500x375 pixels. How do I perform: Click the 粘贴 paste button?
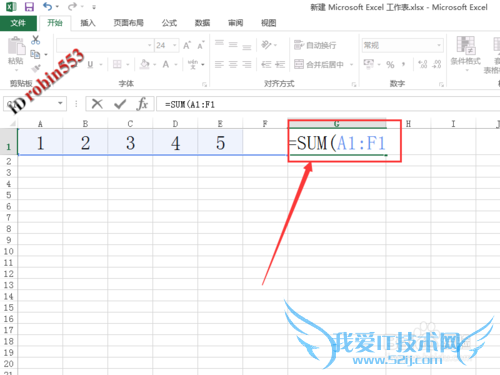coord(16,51)
